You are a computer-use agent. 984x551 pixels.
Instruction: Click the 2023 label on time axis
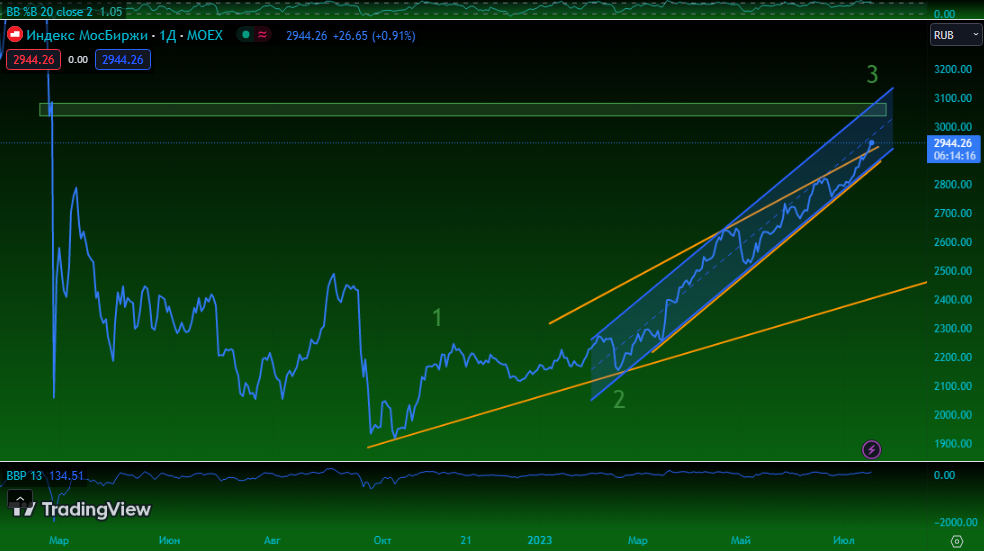(540, 540)
